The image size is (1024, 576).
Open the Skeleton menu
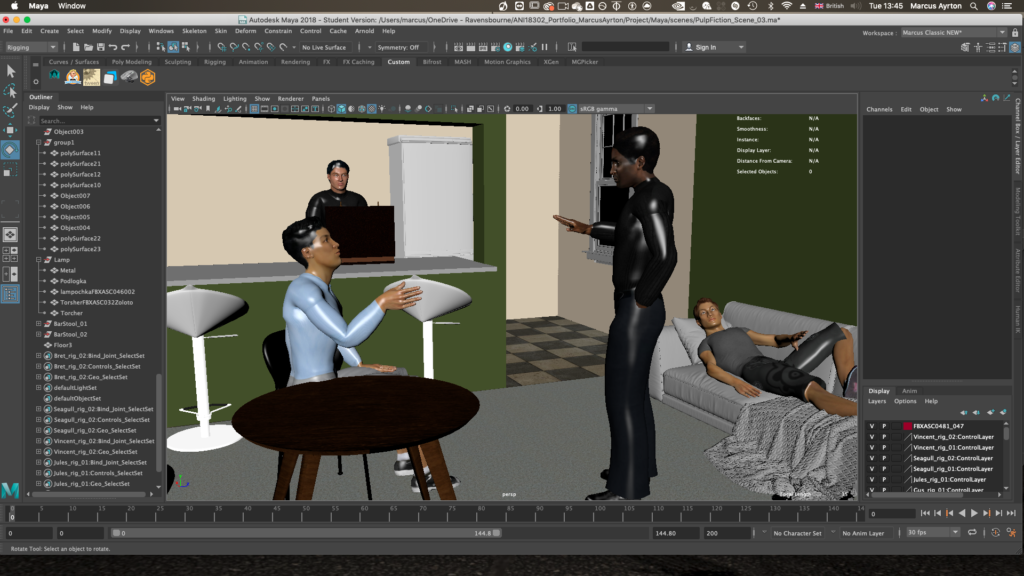[194, 31]
